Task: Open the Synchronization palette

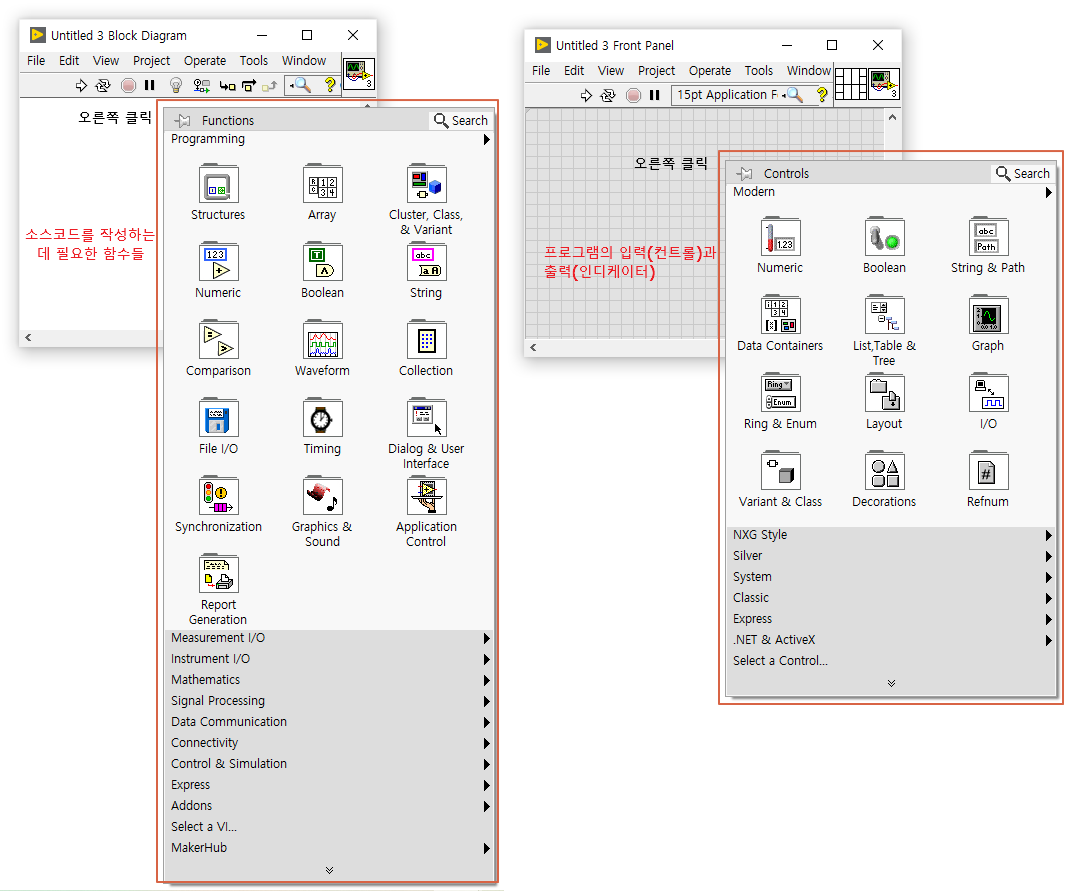Action: [x=218, y=497]
